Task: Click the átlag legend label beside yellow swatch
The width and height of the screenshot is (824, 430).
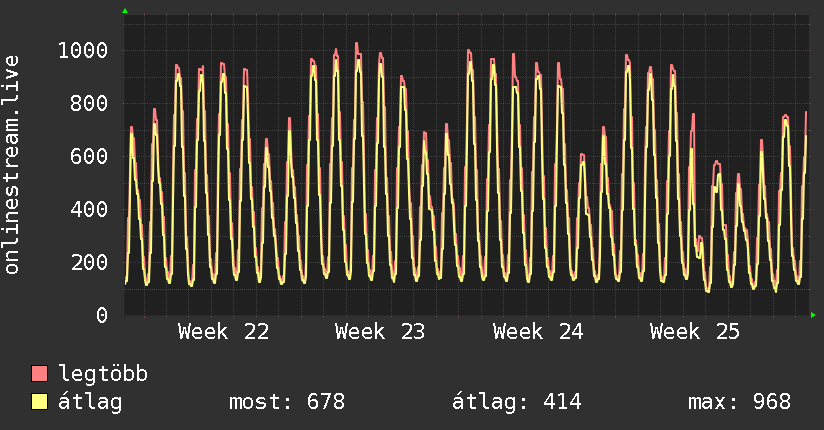Action: [x=90, y=402]
